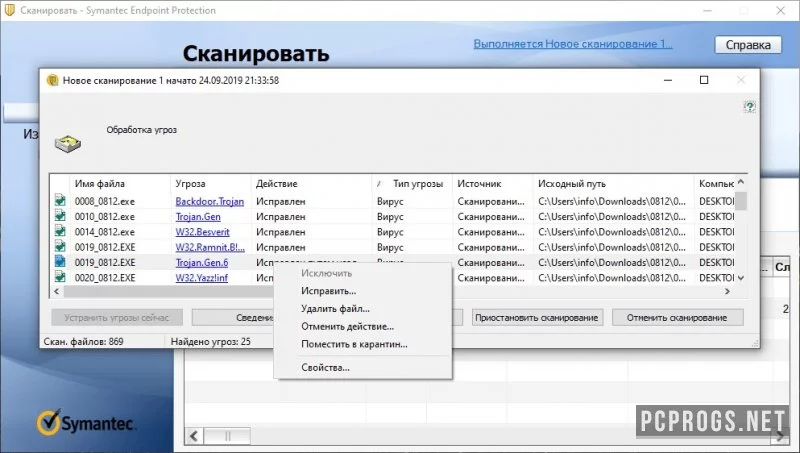Screen dimensions: 800x453
Task: Select the 0010_0812.exe file name cell
Action: (105, 217)
